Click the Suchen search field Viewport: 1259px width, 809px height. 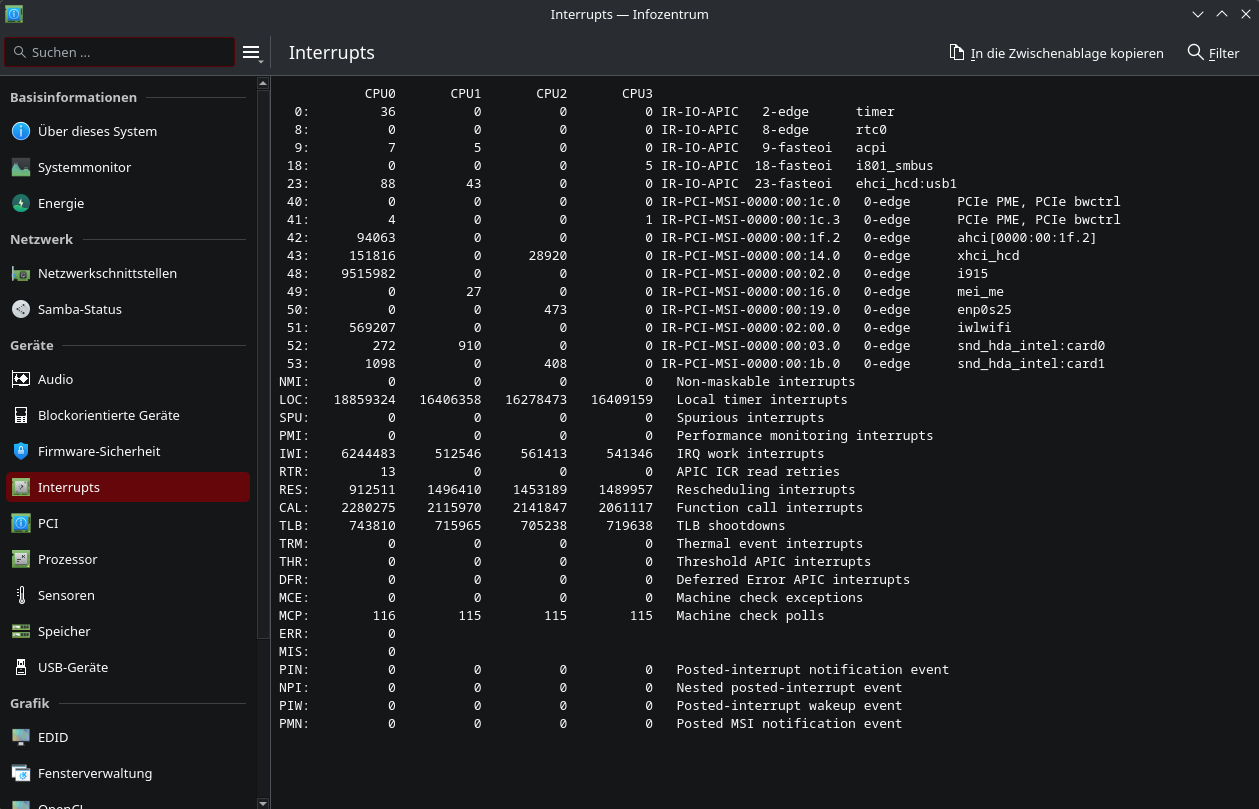point(120,52)
